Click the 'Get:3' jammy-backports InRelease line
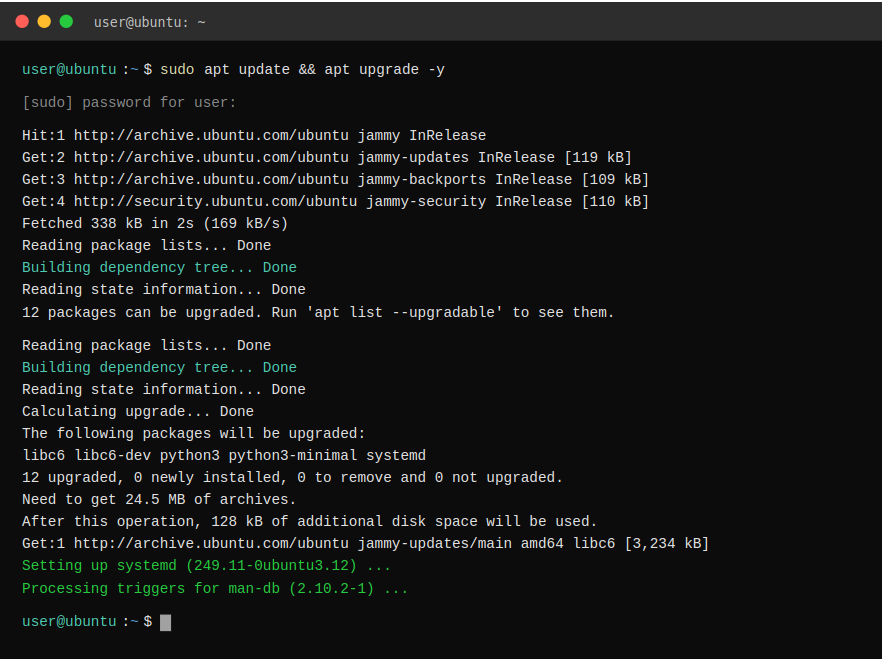The height and width of the screenshot is (659, 882). 335,179
